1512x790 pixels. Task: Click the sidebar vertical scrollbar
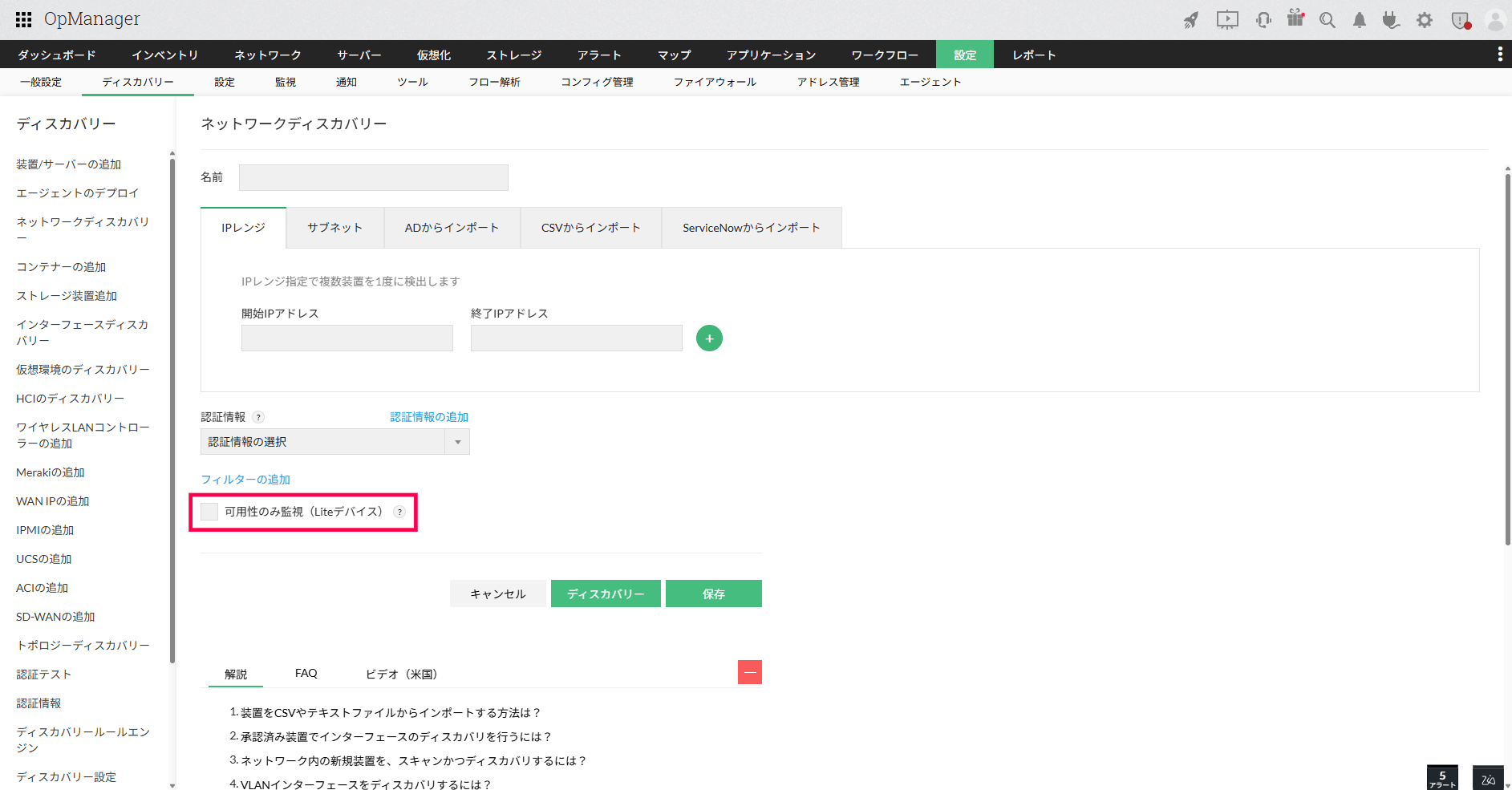[x=172, y=409]
